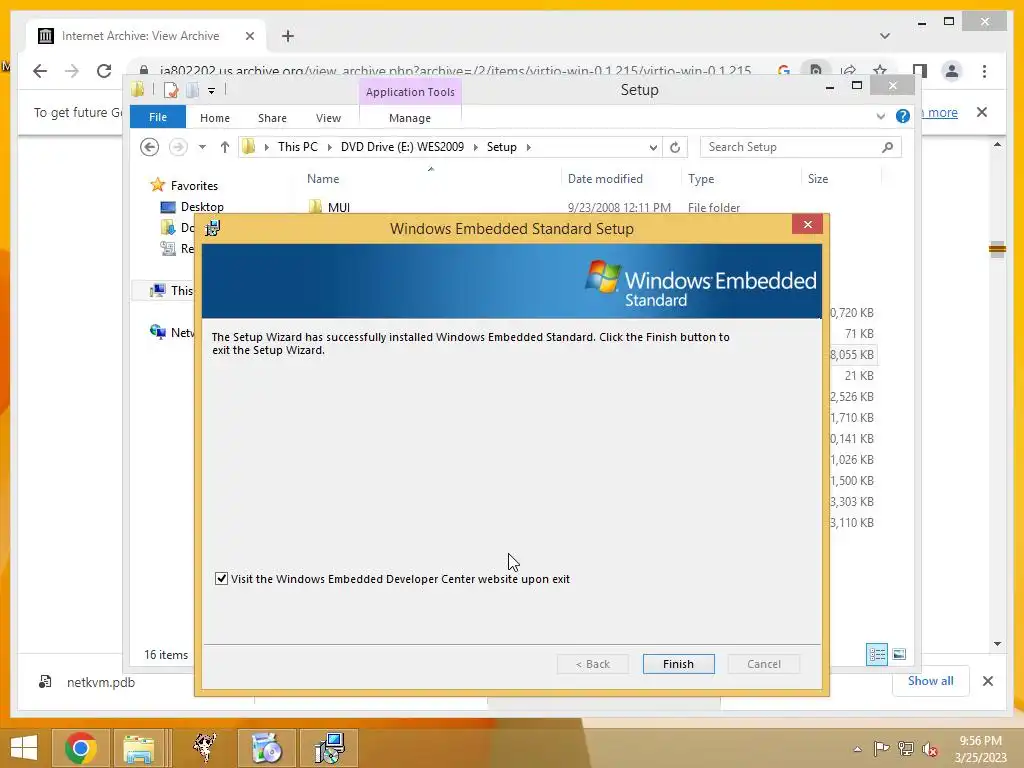This screenshot has height=768, width=1024.
Task: Refresh the Setup folder view
Action: coord(675,148)
